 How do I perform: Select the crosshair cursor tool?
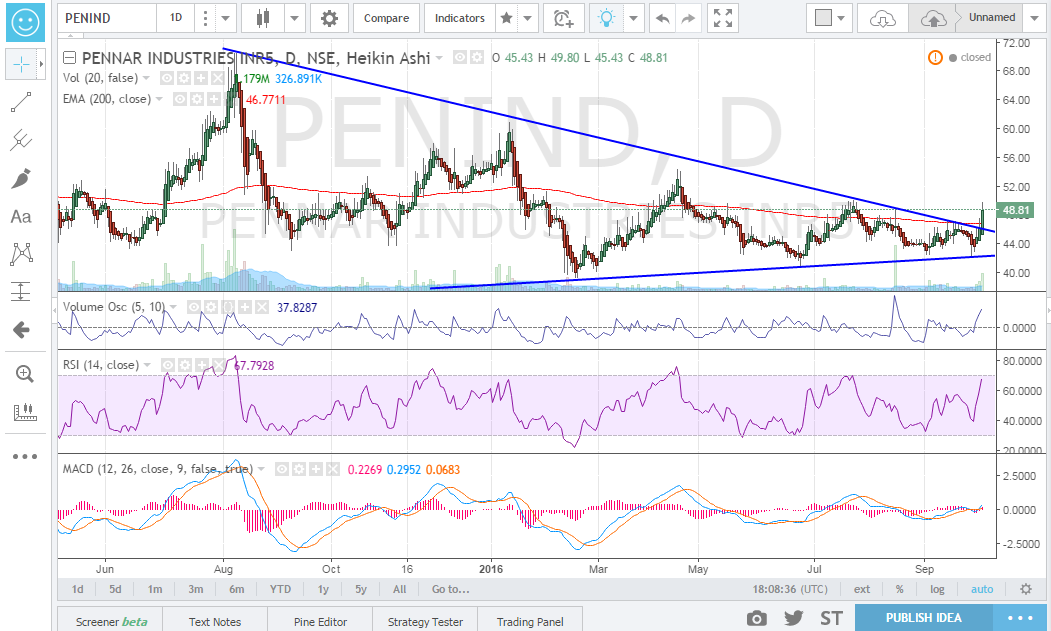(x=22, y=64)
